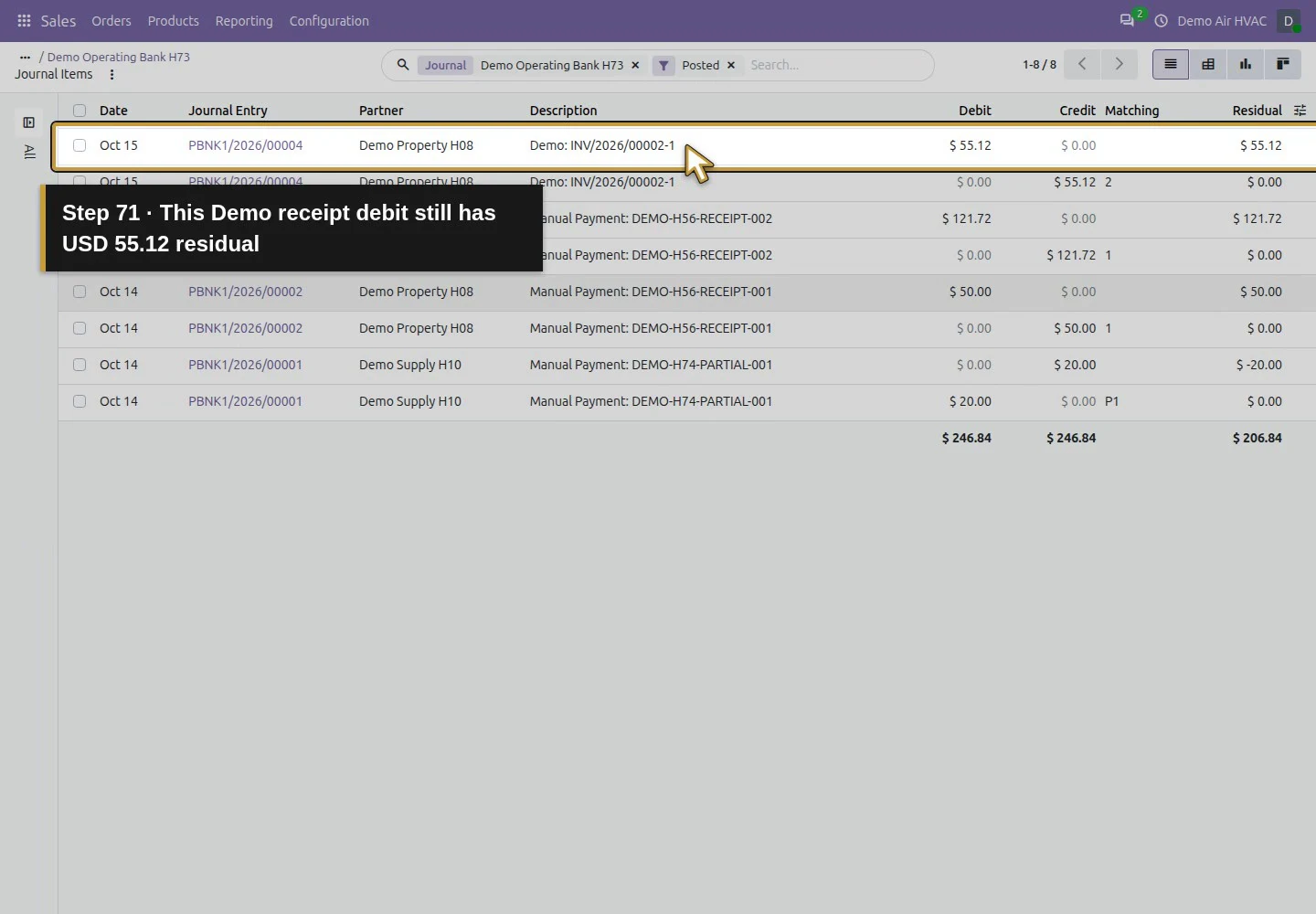This screenshot has width=1316, height=914.
Task: Open PBNK1/2026/00001 entry with $20.00 credit
Action: click(245, 365)
